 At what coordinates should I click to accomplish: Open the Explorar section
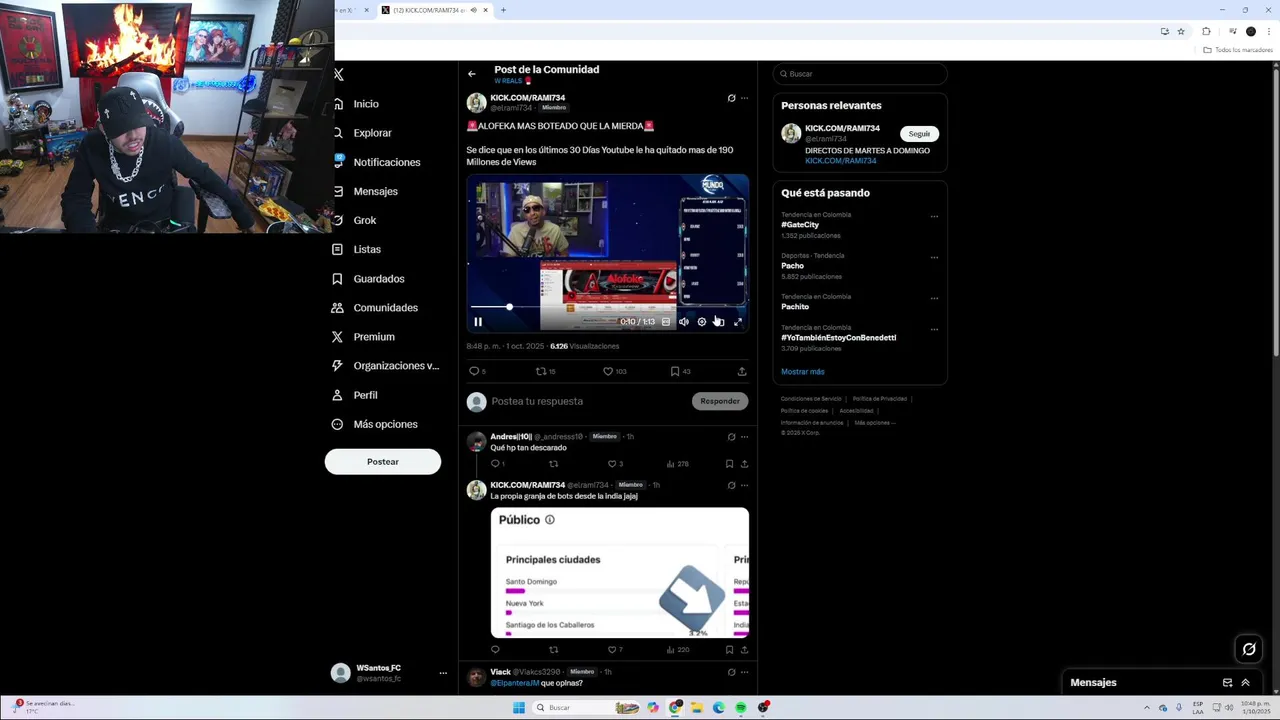(363, 133)
